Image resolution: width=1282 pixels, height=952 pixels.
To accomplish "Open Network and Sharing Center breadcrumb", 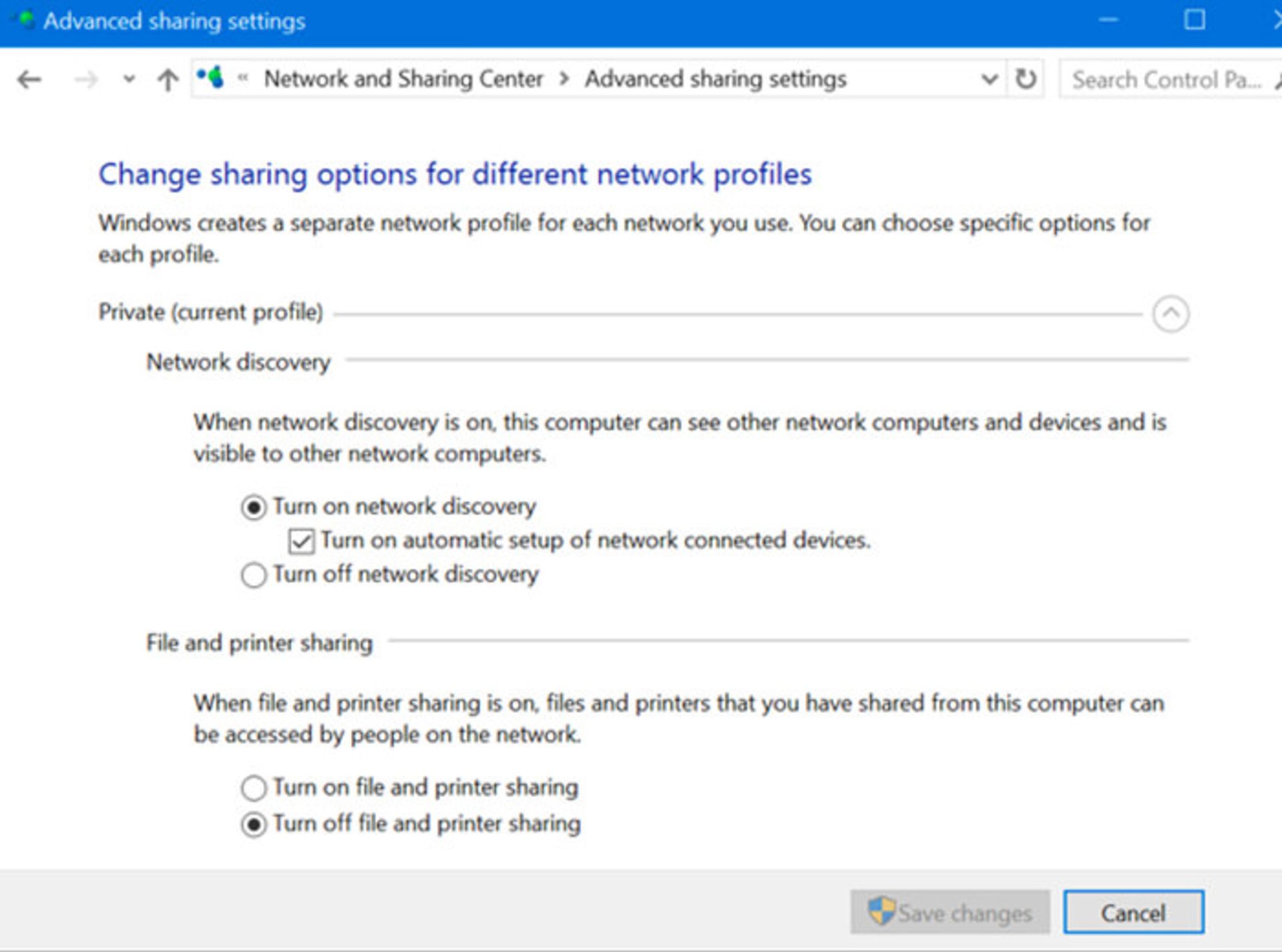I will click(403, 79).
